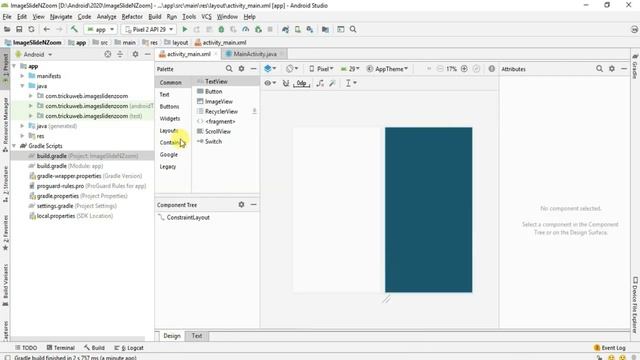
Task: Click the Save All icon
Action: 19,29
